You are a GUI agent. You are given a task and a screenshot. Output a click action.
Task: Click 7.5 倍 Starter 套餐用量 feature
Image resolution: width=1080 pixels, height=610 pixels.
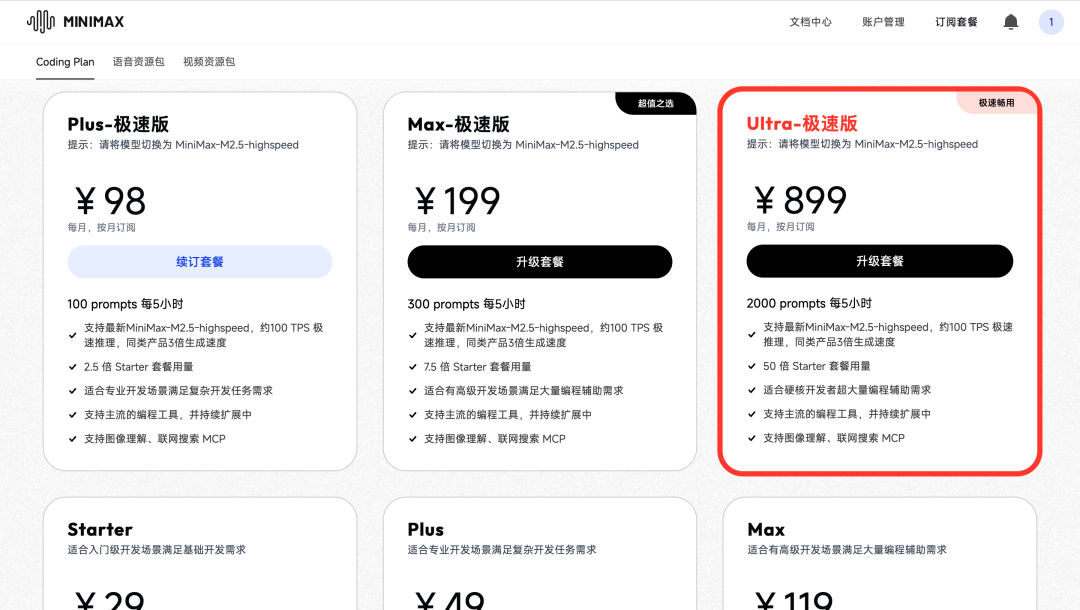pyautogui.click(x=477, y=367)
